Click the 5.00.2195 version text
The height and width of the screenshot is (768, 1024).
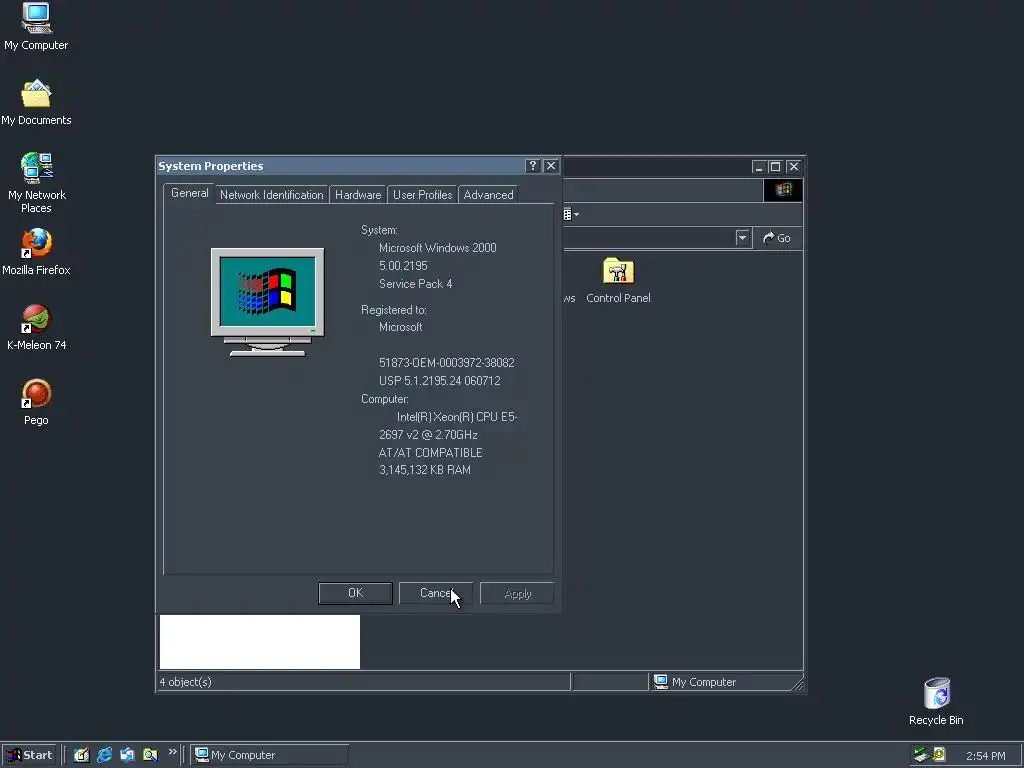pyautogui.click(x=403, y=266)
